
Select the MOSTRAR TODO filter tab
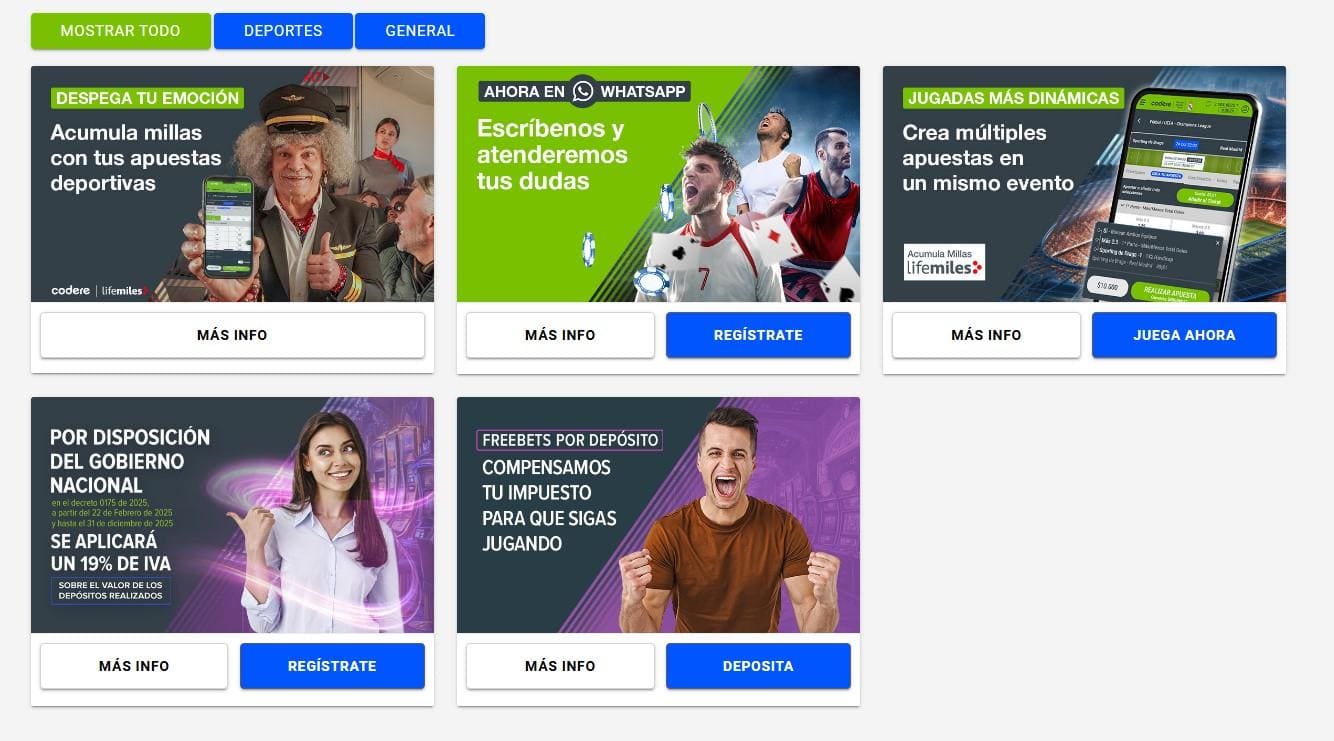(x=120, y=31)
